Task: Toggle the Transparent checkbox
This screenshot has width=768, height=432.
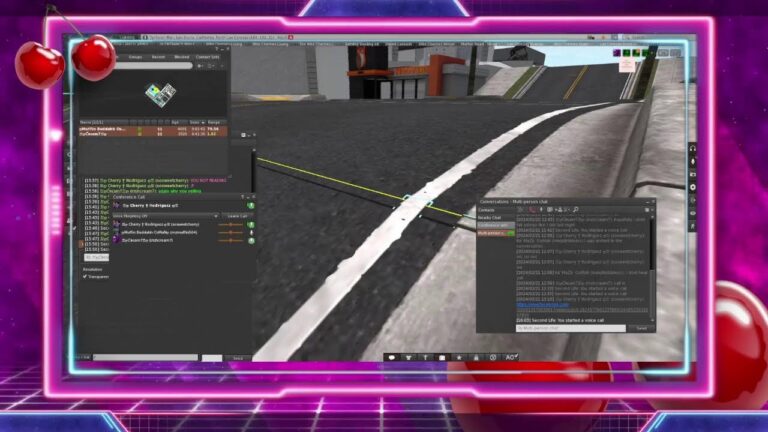Action: point(85,277)
